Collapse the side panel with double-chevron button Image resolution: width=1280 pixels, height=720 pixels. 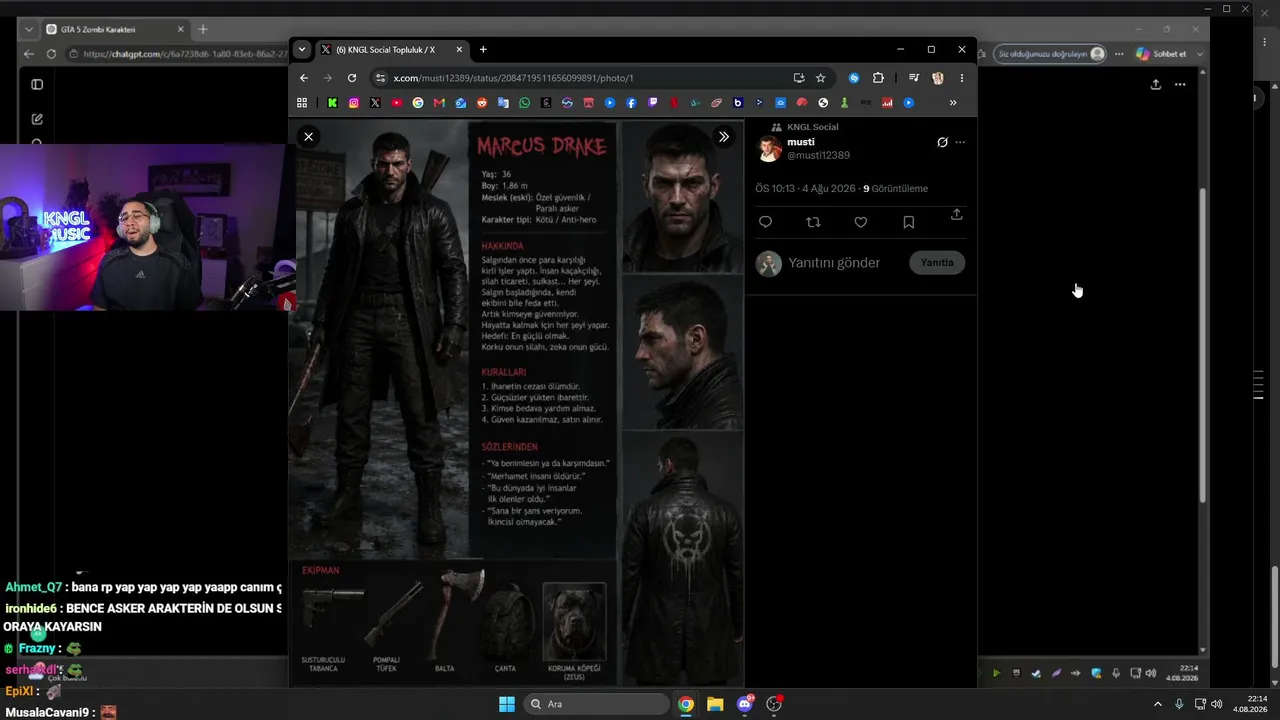(x=724, y=137)
